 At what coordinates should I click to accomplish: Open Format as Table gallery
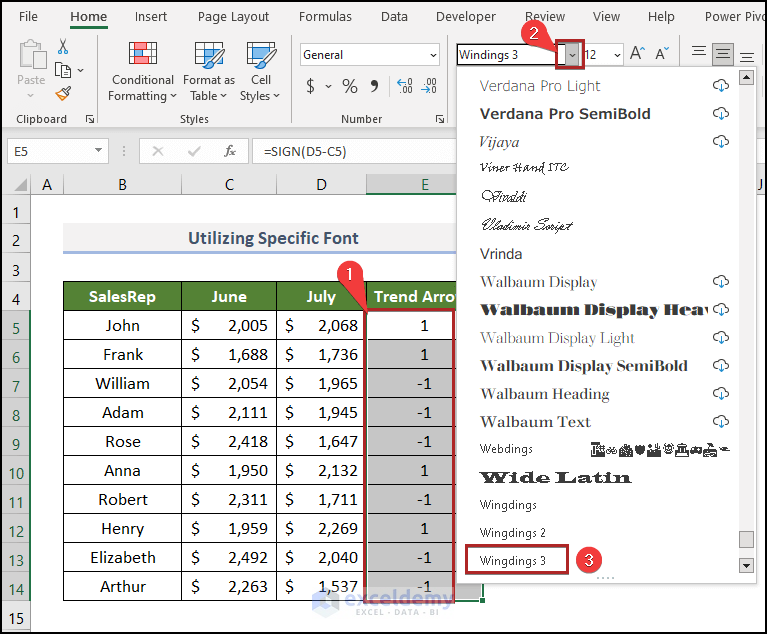tap(209, 71)
